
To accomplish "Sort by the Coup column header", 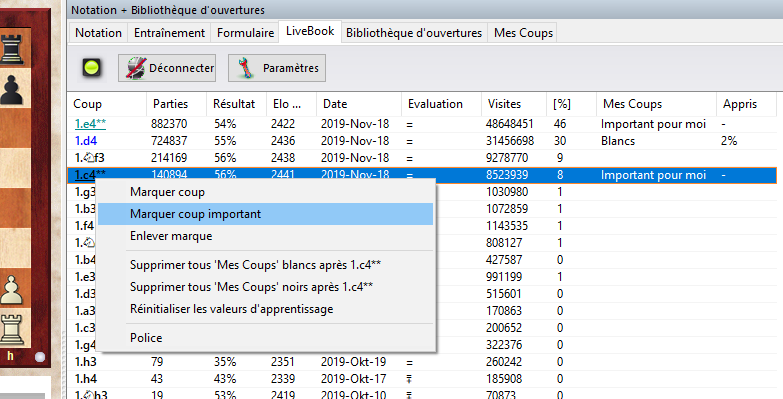I will [x=107, y=104].
